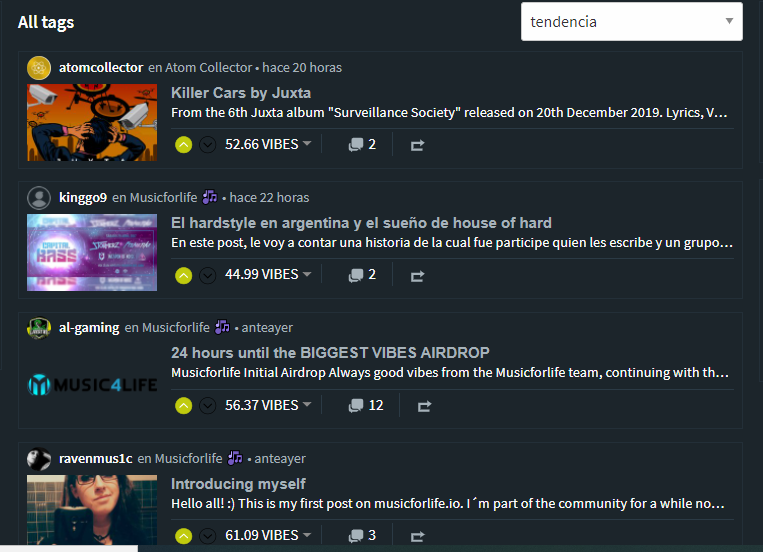The height and width of the screenshot is (552, 763).
Task: Upvote the BIGGEST VIBES AIRDROP post
Action: point(183,405)
